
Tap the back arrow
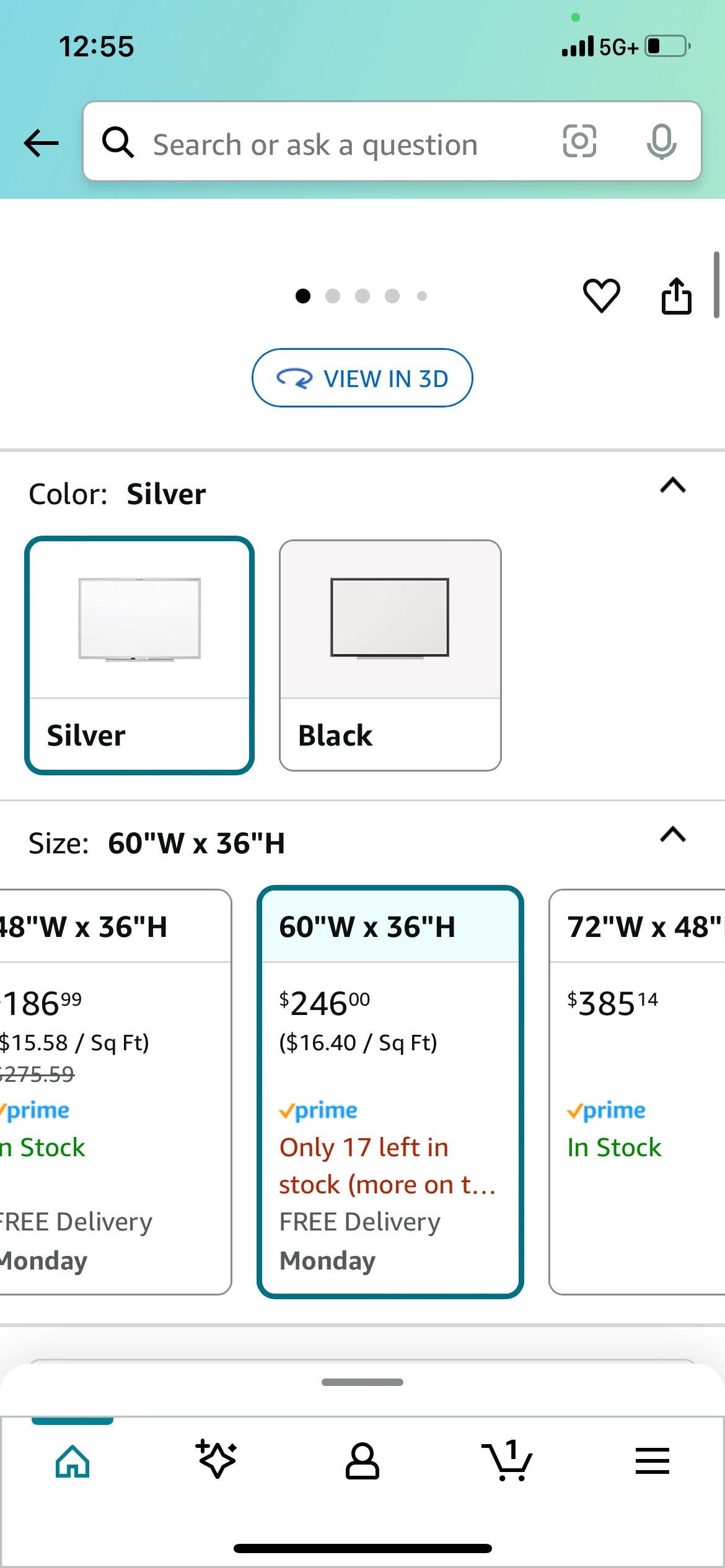pos(41,143)
